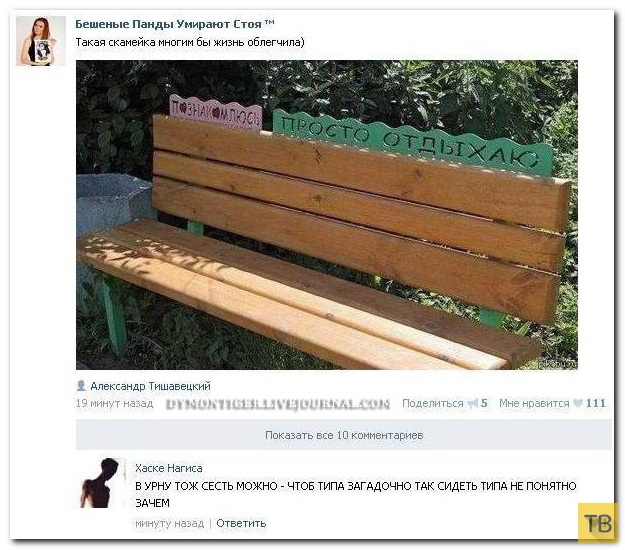Open the share count 5
Screen dimensions: 625x550
tap(483, 403)
